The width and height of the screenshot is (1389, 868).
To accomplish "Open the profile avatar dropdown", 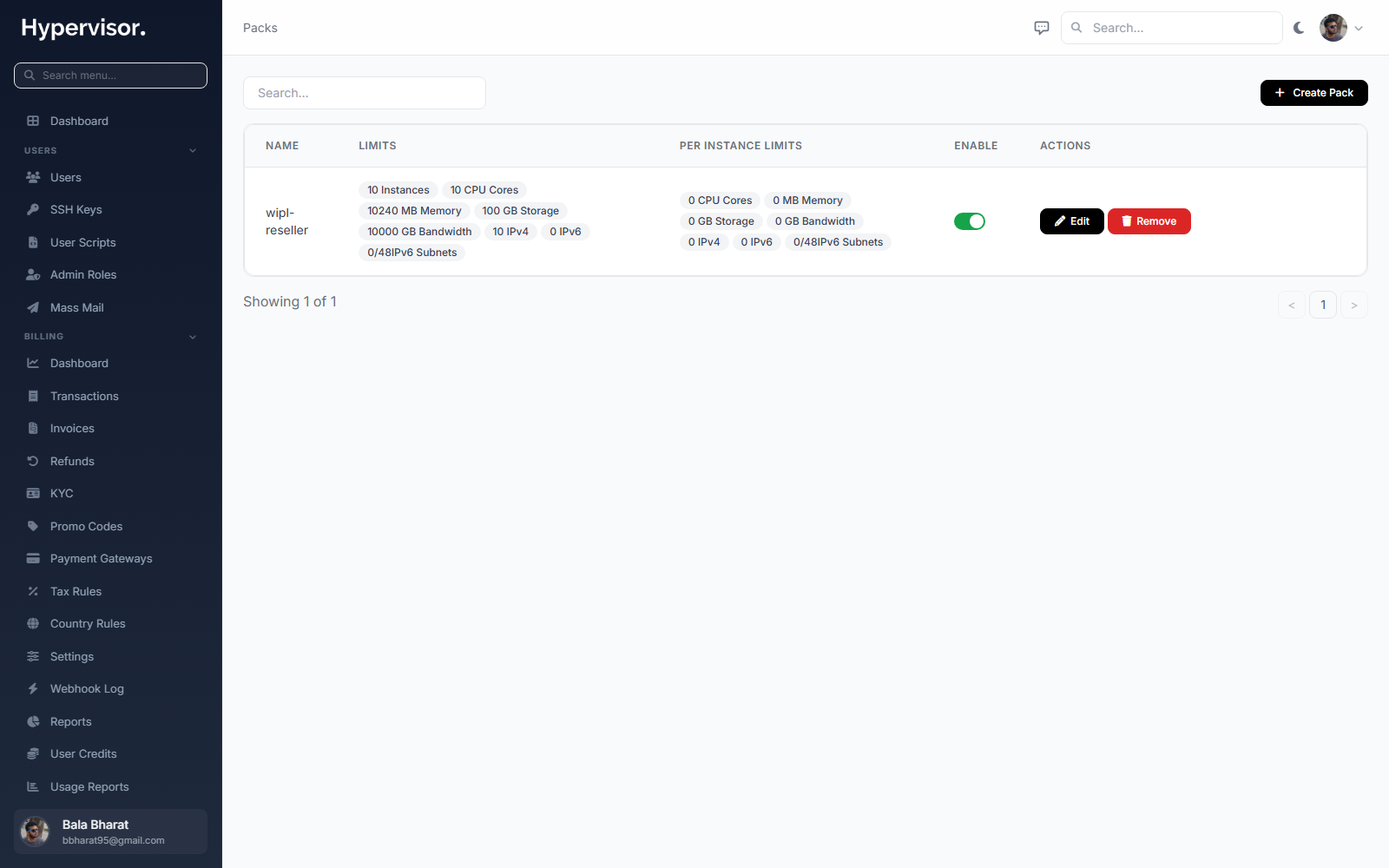I will 1341,28.
